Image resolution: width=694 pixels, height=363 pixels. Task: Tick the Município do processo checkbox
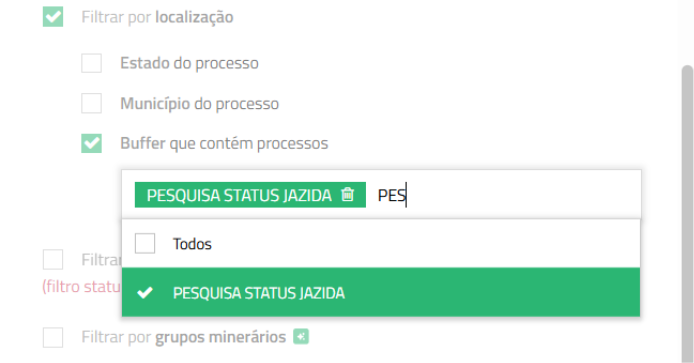coord(91,103)
